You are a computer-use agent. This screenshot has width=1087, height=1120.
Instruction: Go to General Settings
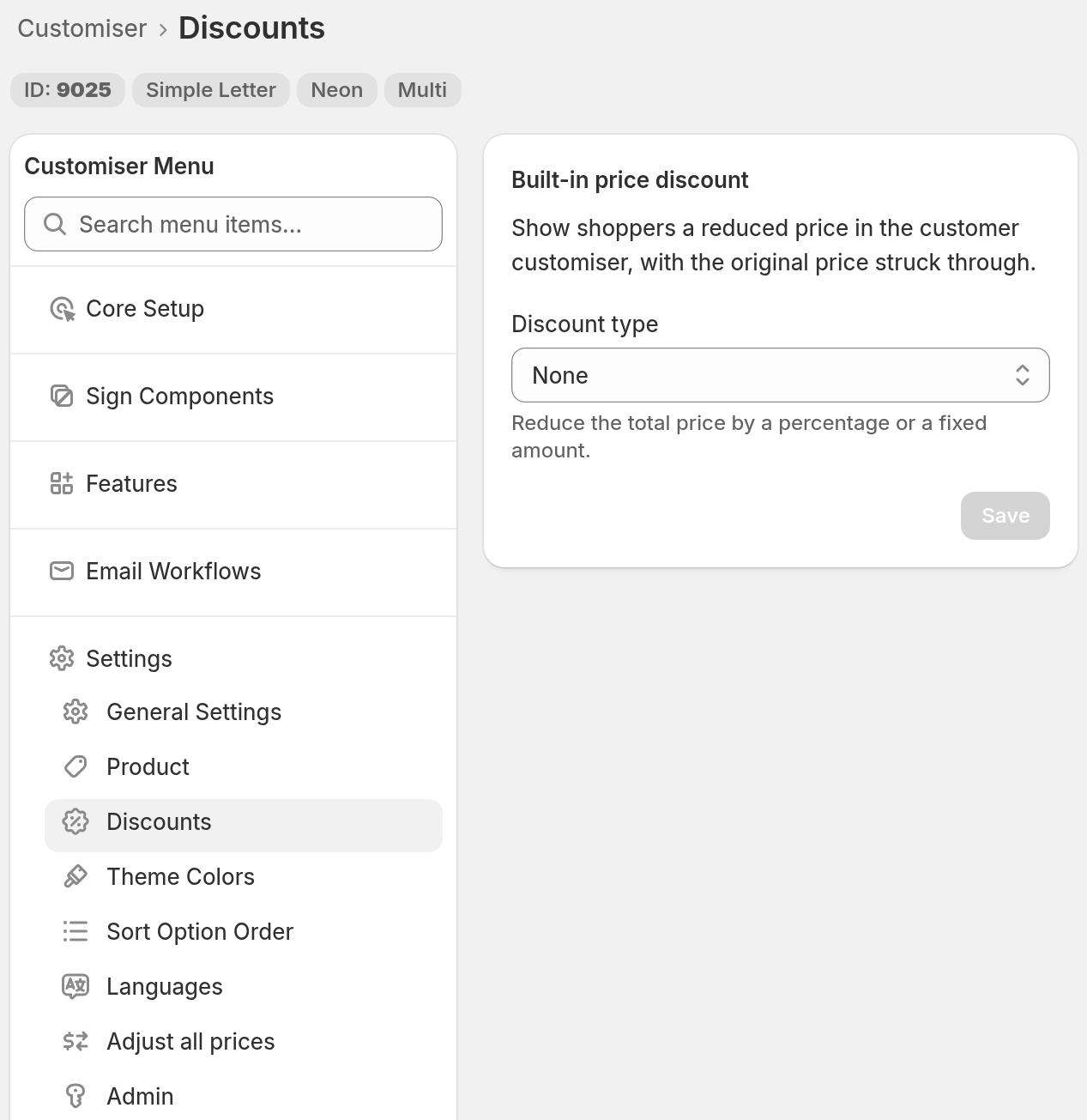click(x=244, y=711)
